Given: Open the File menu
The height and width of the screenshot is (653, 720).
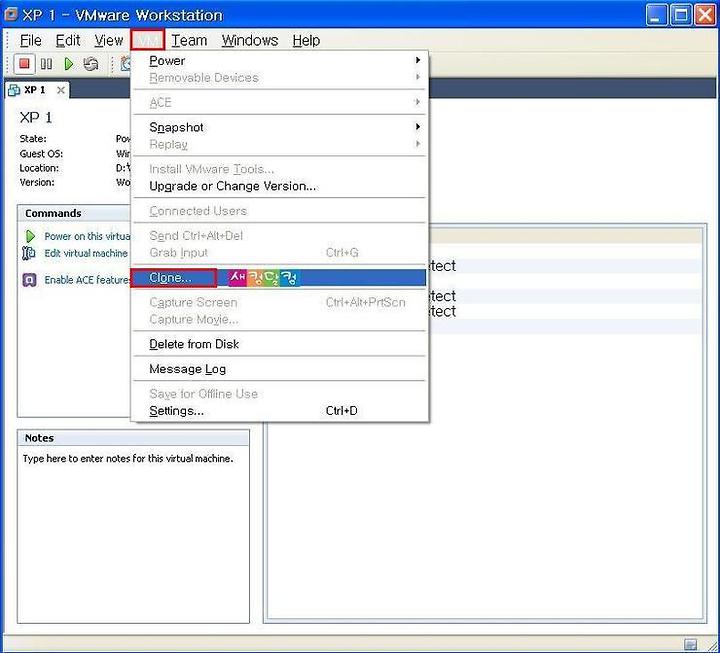Looking at the screenshot, I should pos(30,40).
